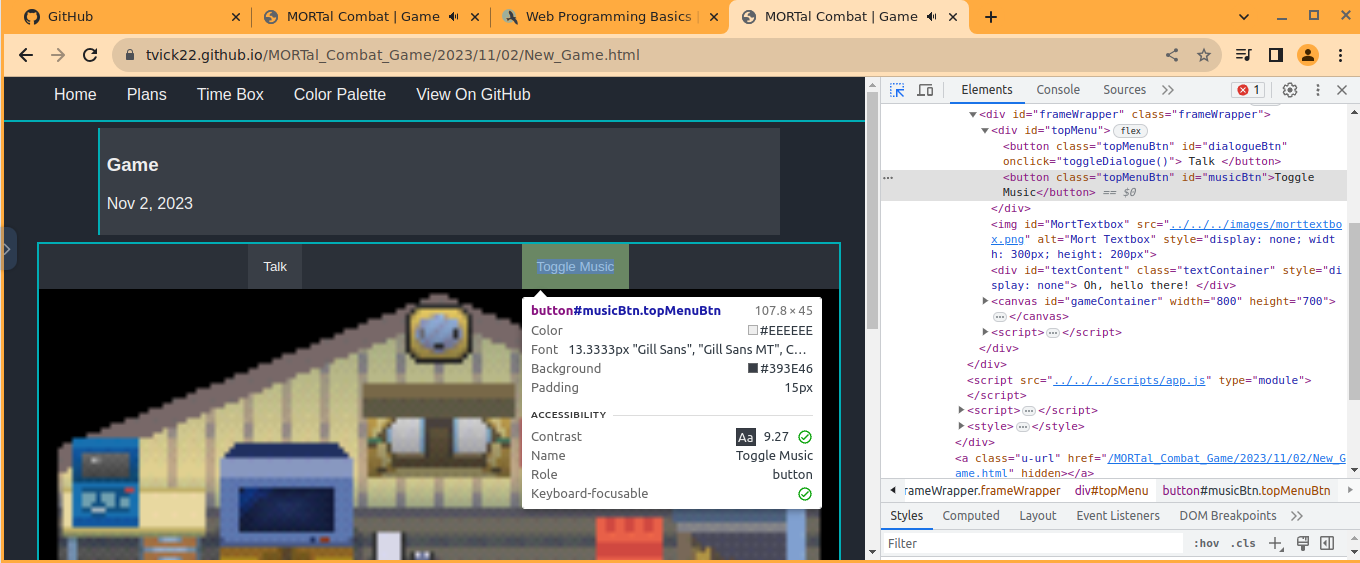Click the Filter styles input field
1360x563 pixels.
[x=1030, y=544]
